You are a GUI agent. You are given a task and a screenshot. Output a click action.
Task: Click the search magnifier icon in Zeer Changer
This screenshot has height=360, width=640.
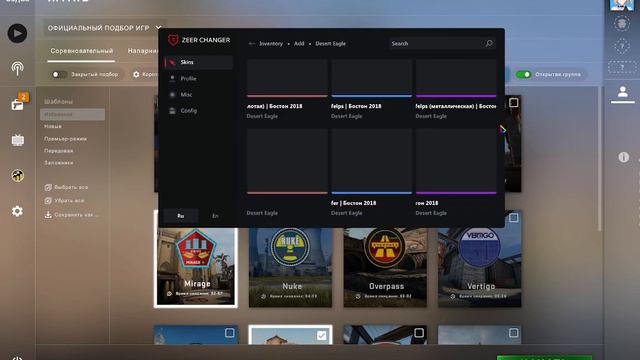(x=489, y=43)
